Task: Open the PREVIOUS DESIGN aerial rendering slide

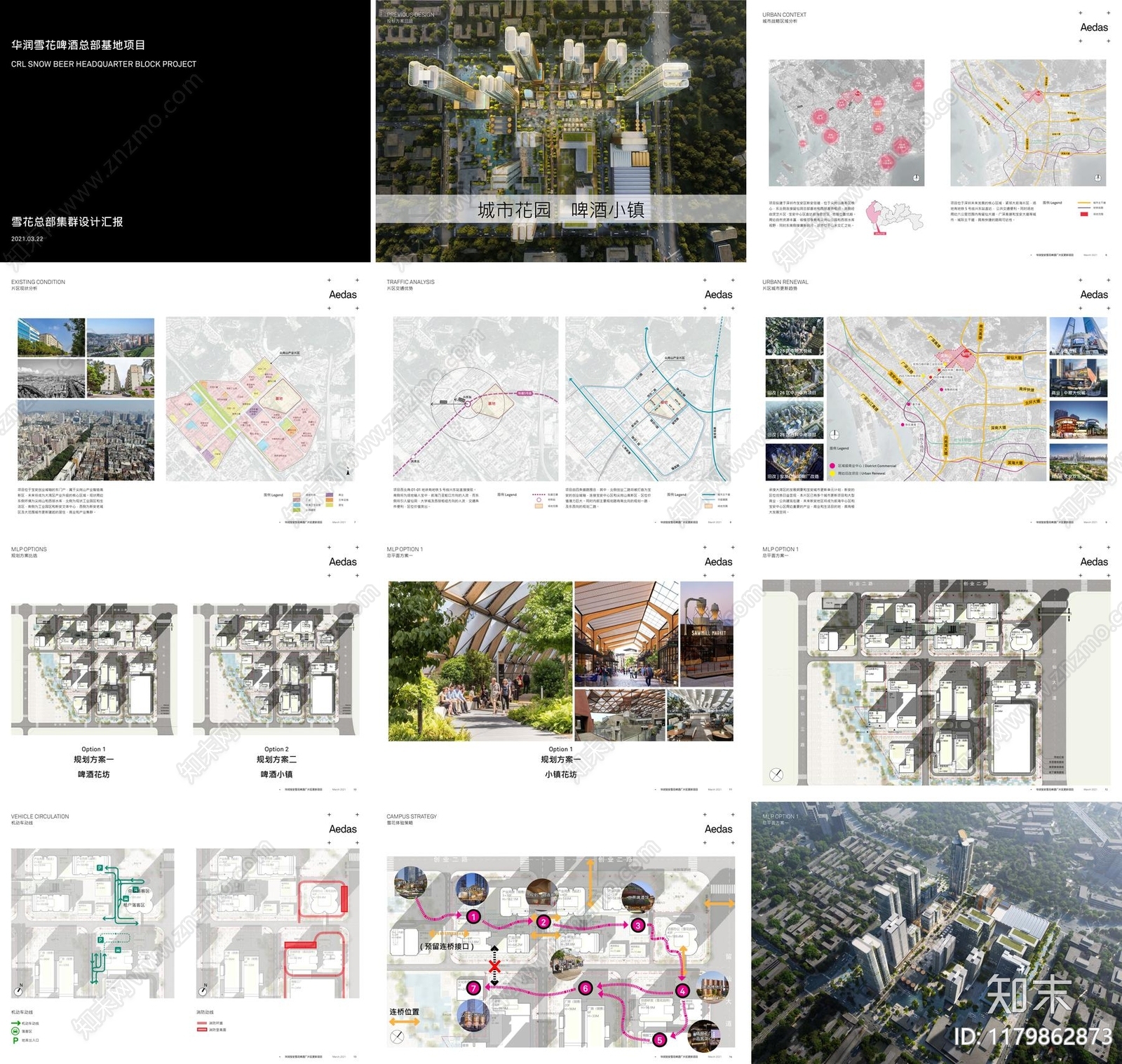Action: click(x=561, y=131)
